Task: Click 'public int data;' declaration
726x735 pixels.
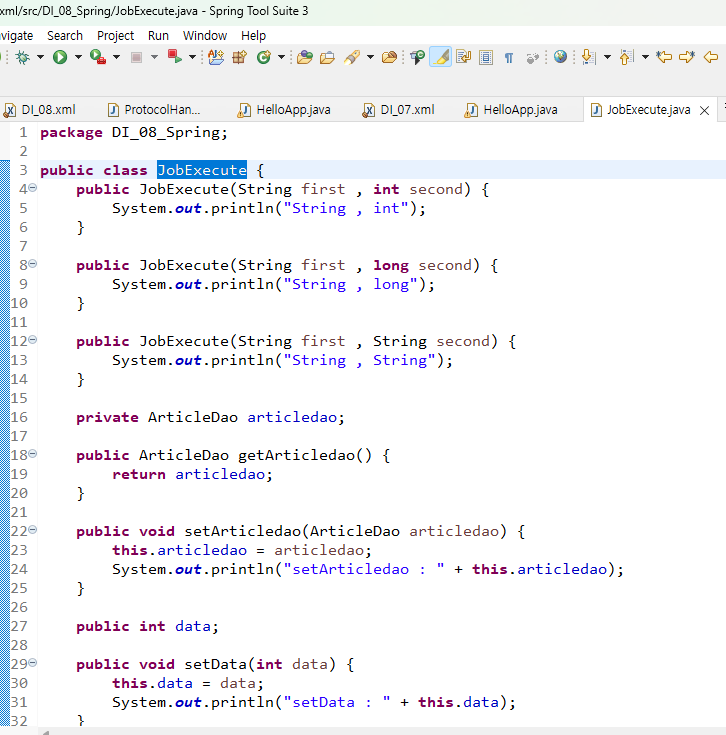Action: [x=147, y=626]
